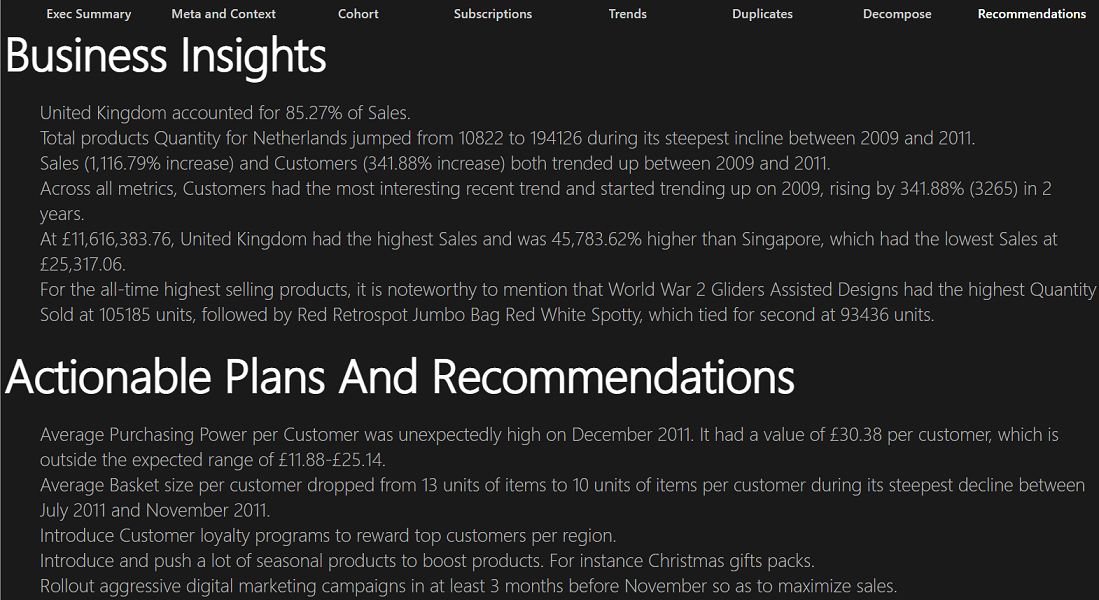Click the Sales 1,116.79% increase insight line
Viewport: 1099px width, 600px height.
click(x=435, y=163)
